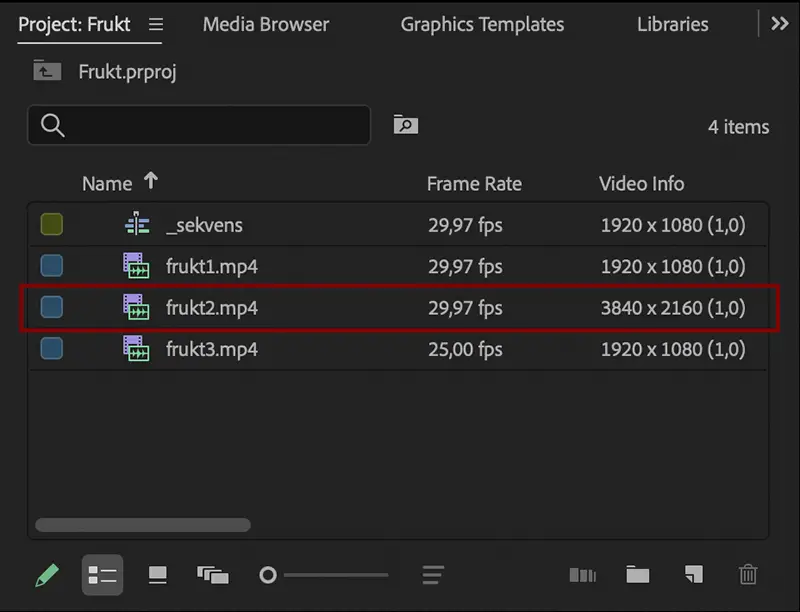Viewport: 800px width, 612px height.
Task: Switch to Icon View
Action: click(158, 575)
